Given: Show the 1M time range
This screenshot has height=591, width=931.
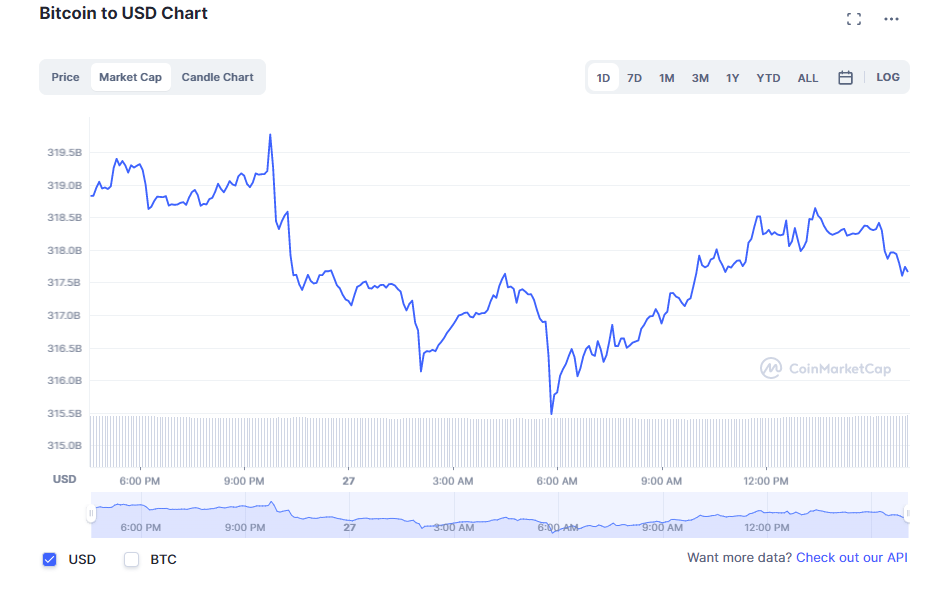Looking at the screenshot, I should (666, 78).
